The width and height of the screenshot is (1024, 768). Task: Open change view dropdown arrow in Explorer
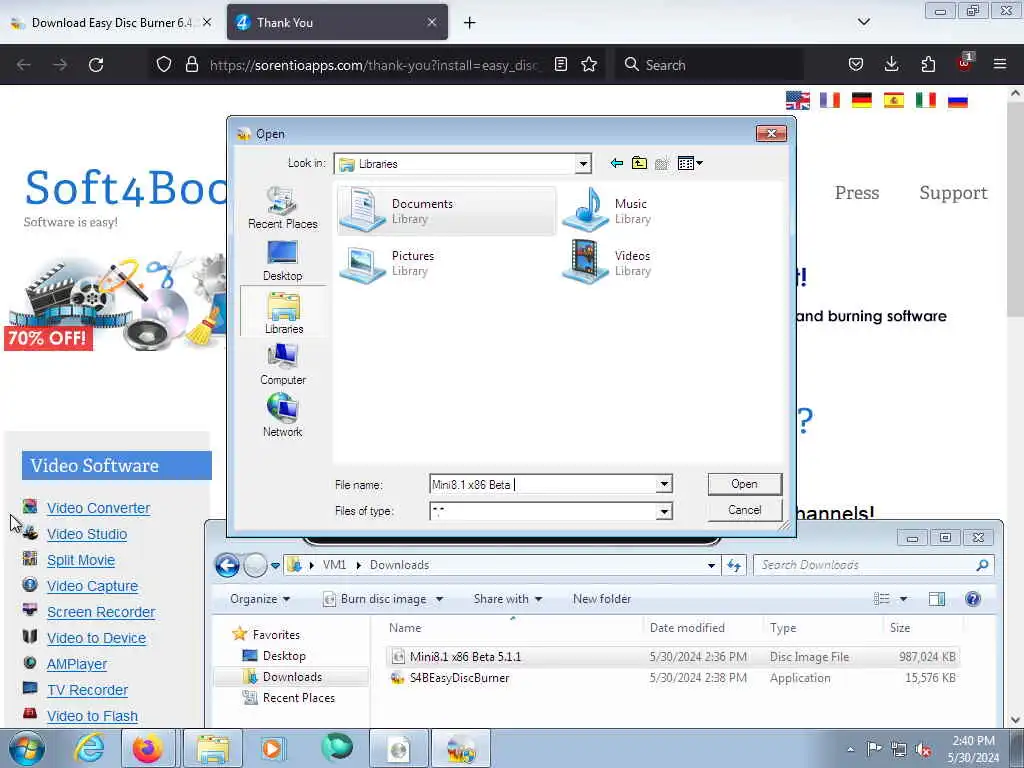[x=903, y=599]
